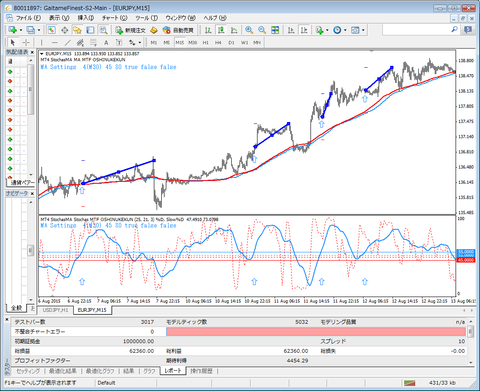The height and width of the screenshot is (391, 480).
Task: Open the Data Window icon
Action: pos(64,30)
